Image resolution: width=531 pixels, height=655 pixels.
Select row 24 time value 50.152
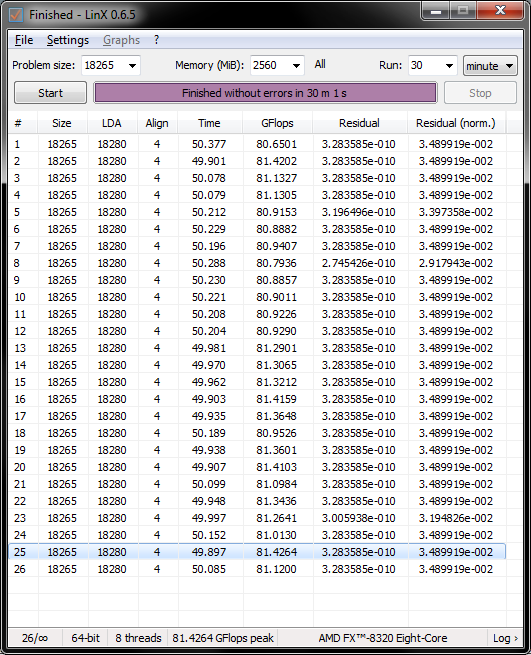[209, 535]
